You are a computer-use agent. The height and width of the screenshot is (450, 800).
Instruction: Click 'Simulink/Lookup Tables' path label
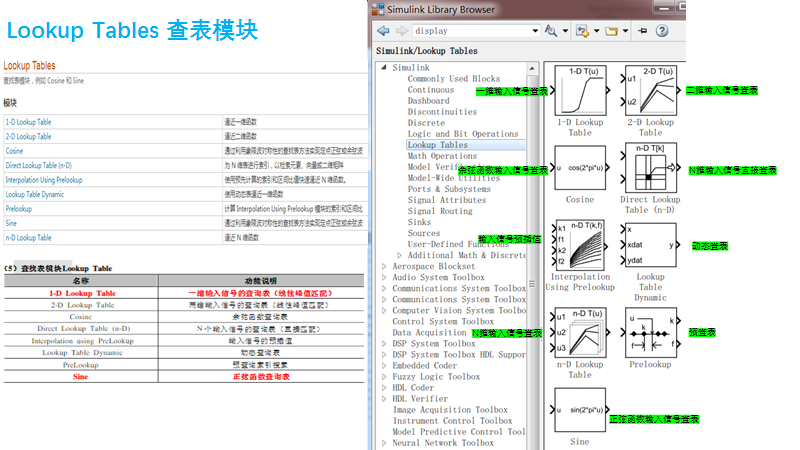point(427,51)
